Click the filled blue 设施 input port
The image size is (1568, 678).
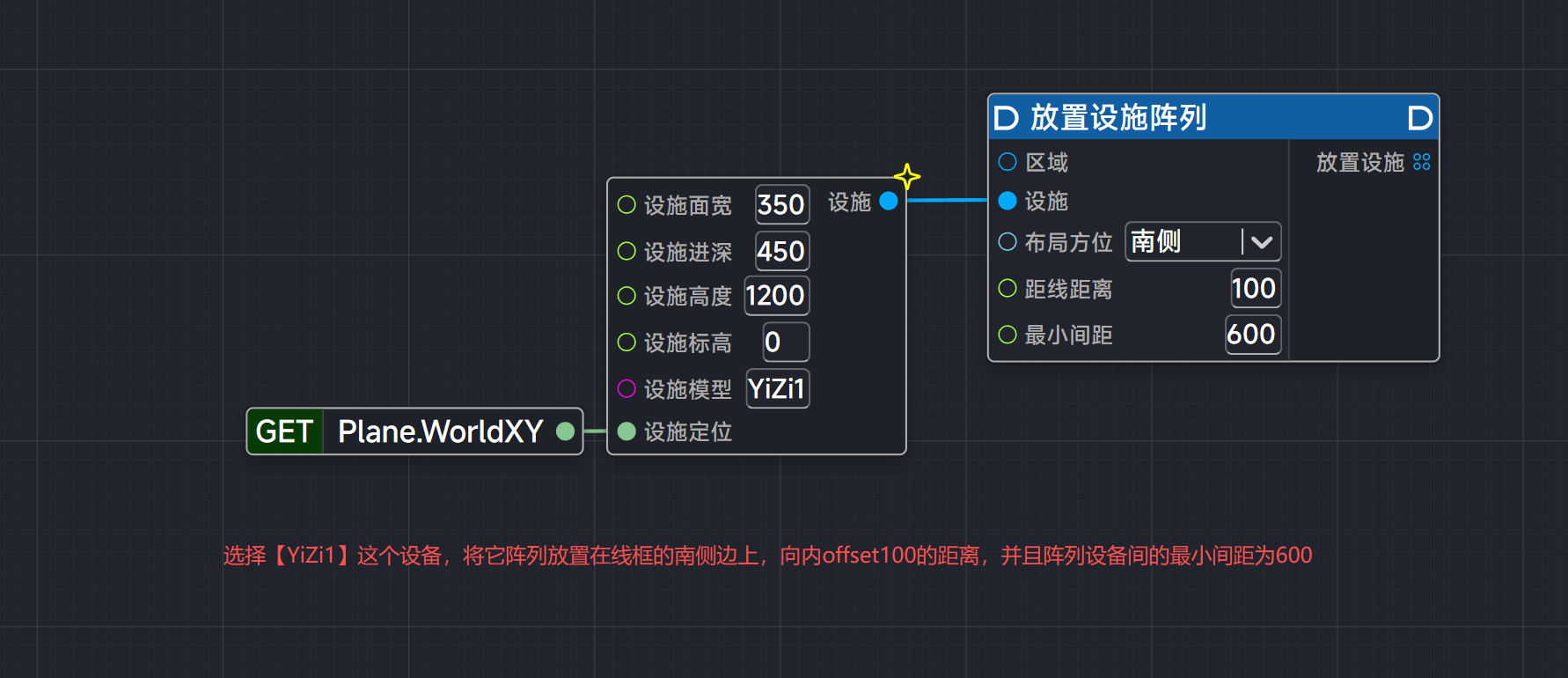coord(1007,201)
